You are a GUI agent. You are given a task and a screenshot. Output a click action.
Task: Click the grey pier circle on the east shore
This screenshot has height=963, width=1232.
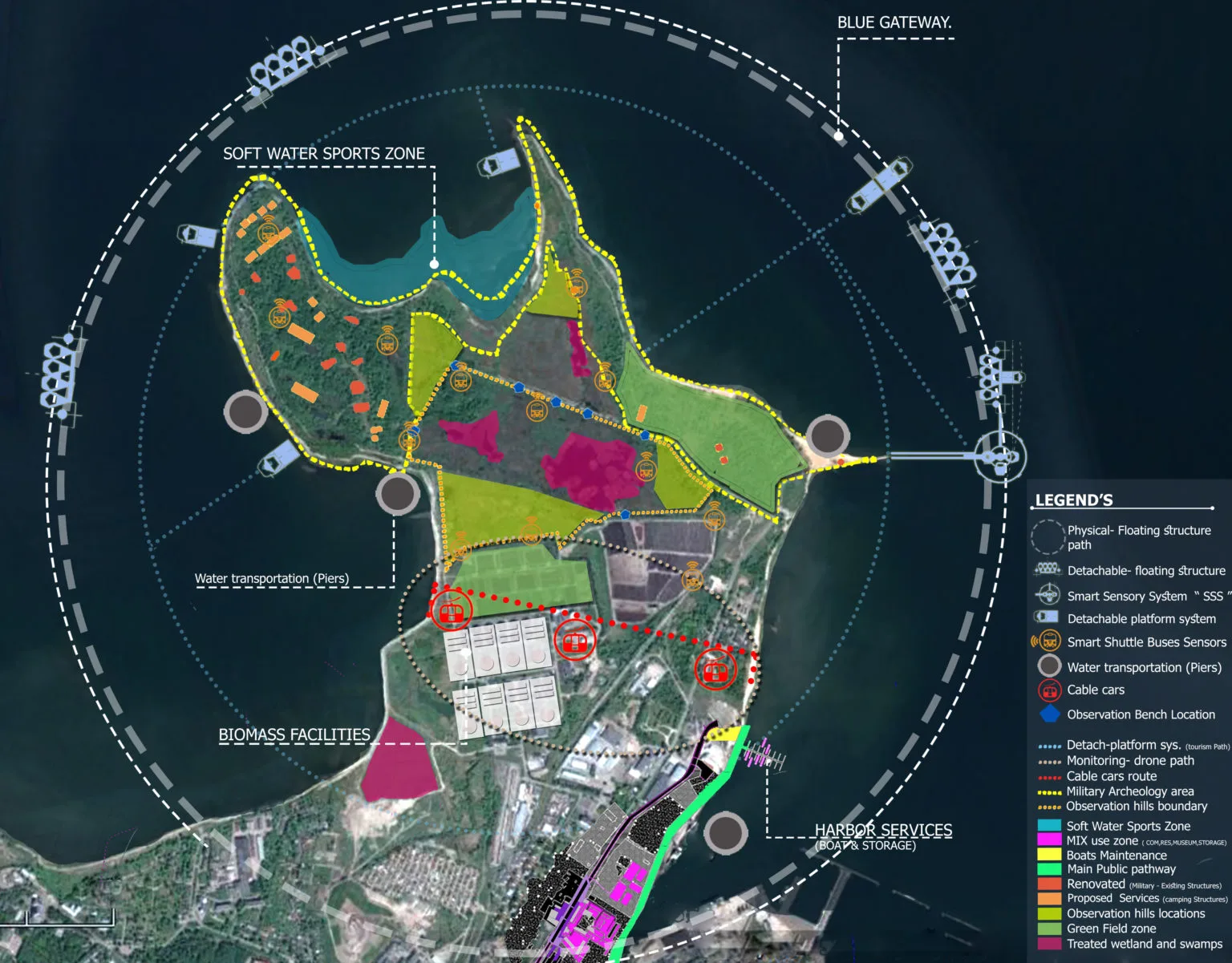(826, 436)
